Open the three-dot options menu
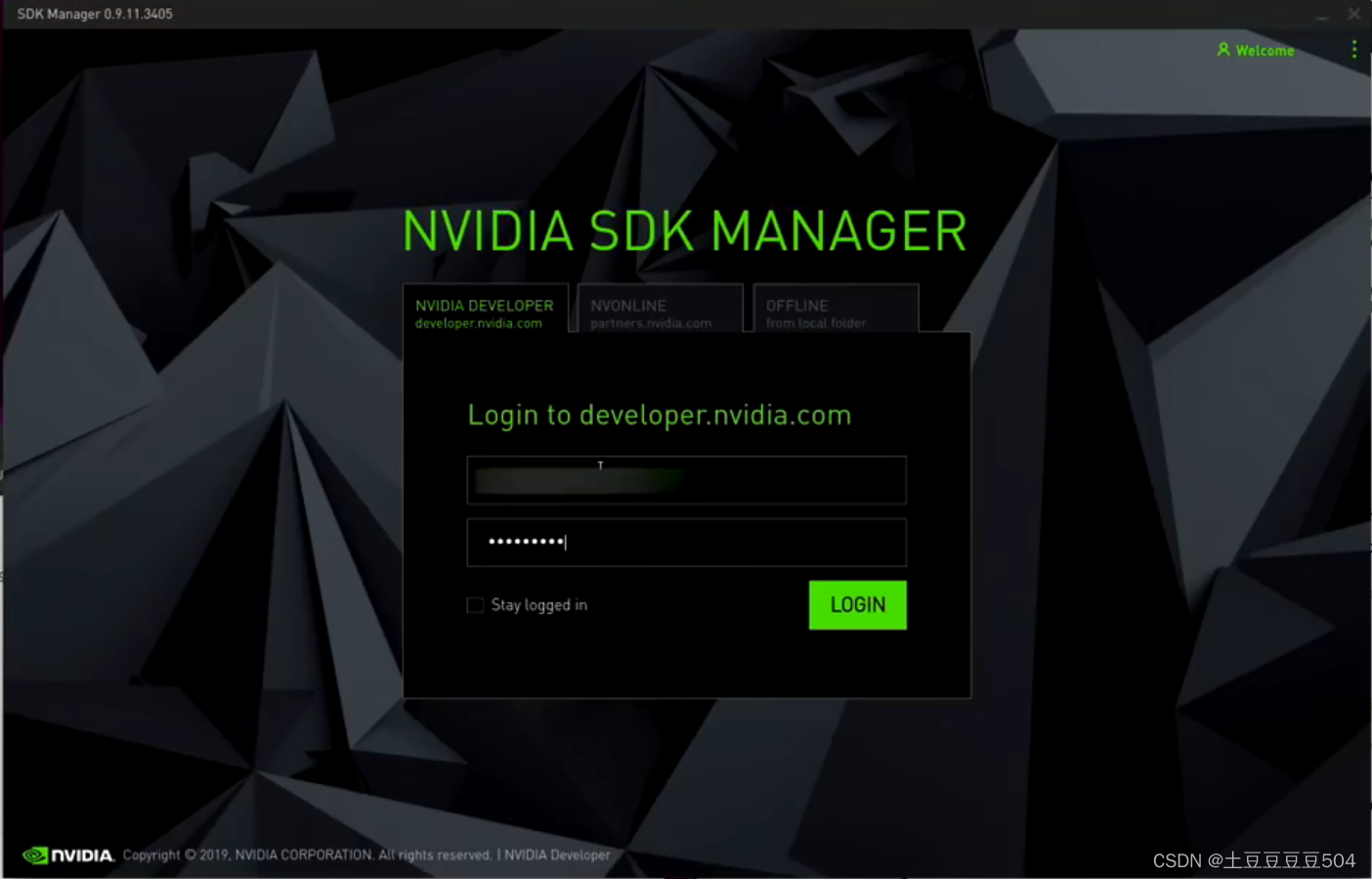The height and width of the screenshot is (879, 1372). [1353, 50]
